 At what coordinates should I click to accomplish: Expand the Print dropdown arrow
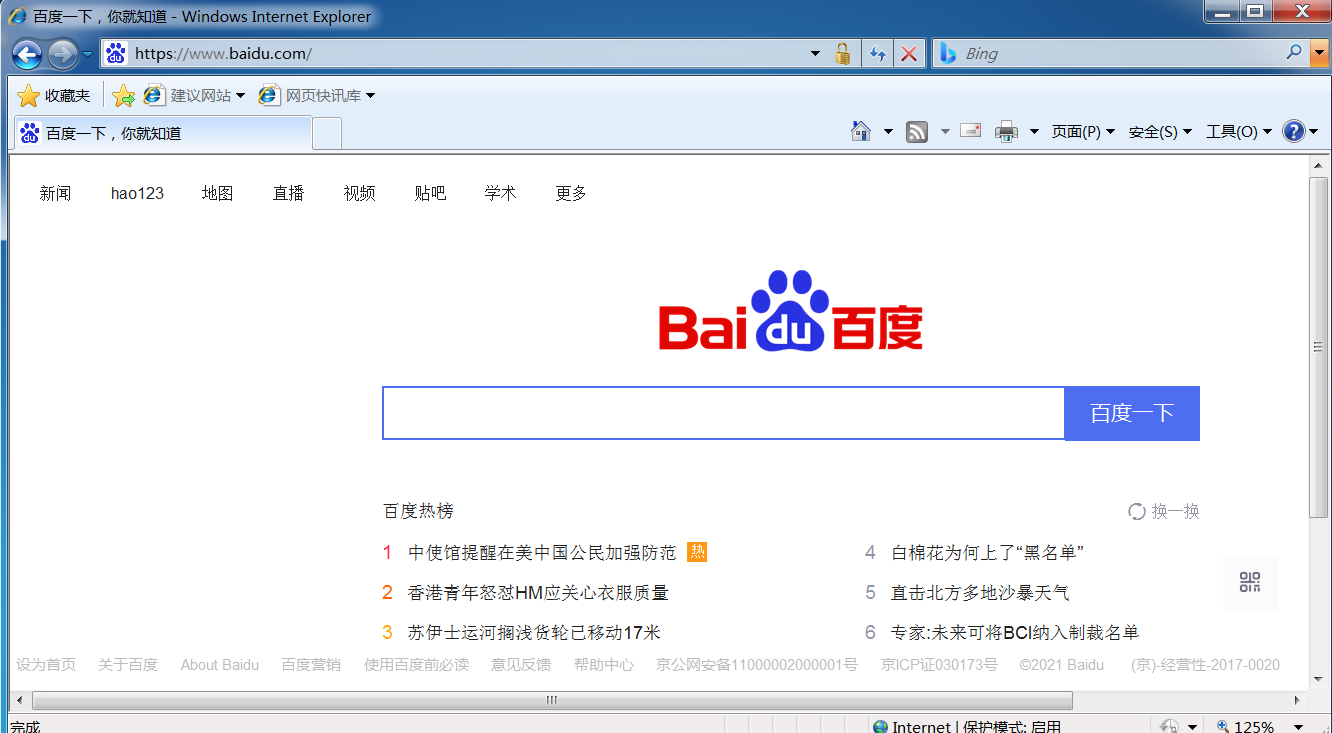coord(1034,132)
